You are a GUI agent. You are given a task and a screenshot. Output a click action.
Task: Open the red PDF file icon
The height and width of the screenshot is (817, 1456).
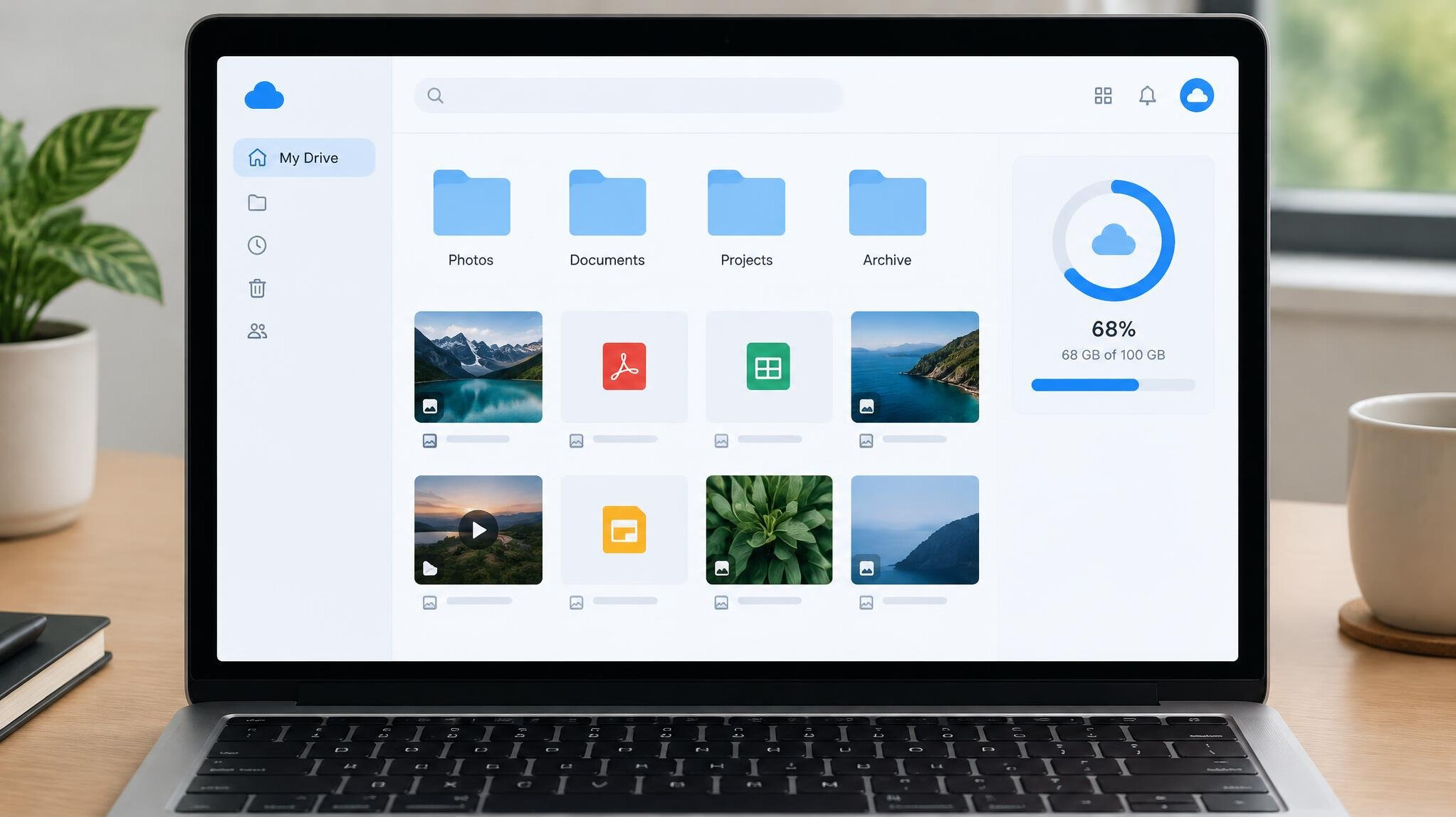(x=624, y=367)
